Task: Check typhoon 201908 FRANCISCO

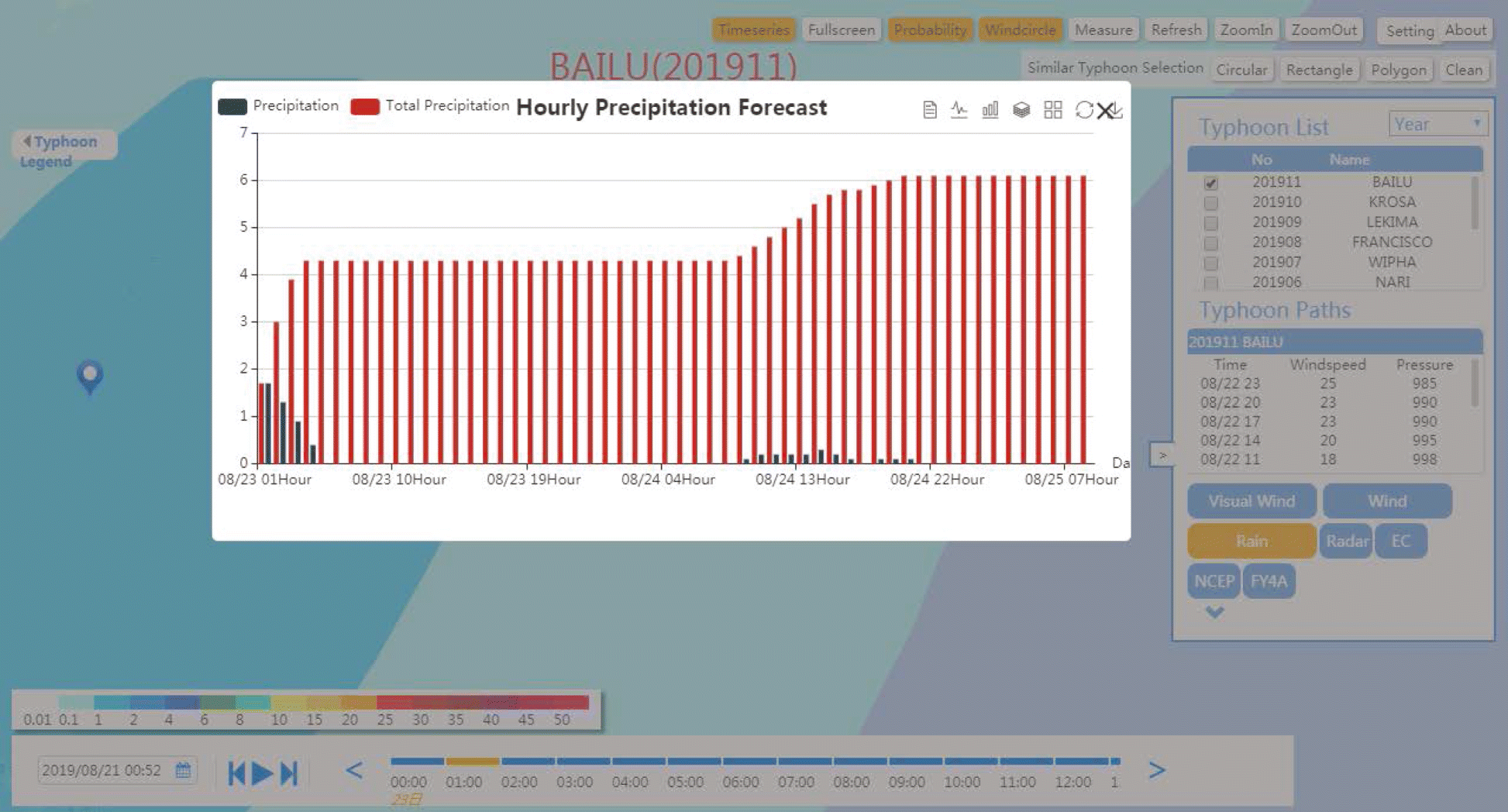Action: pos(1211,243)
